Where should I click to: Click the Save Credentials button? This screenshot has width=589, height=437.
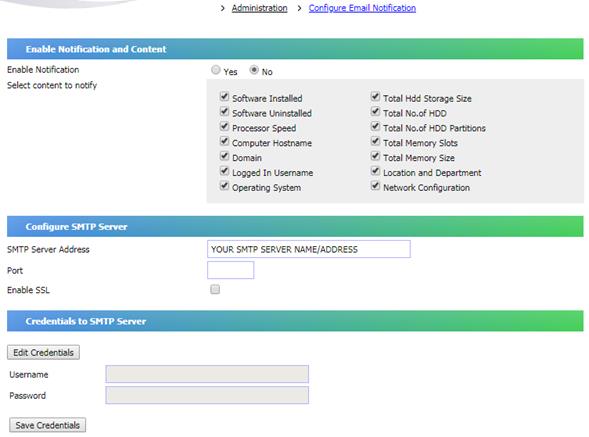(x=47, y=425)
